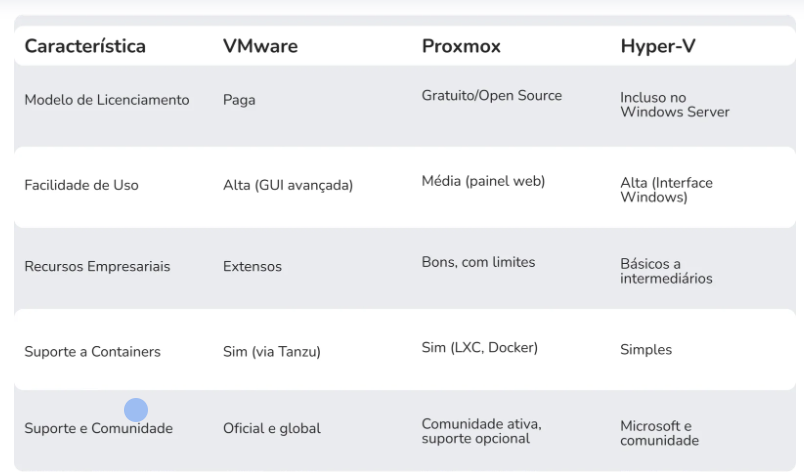Click the Básicos a intermediários cell
The height and width of the screenshot is (472, 804).
click(666, 272)
